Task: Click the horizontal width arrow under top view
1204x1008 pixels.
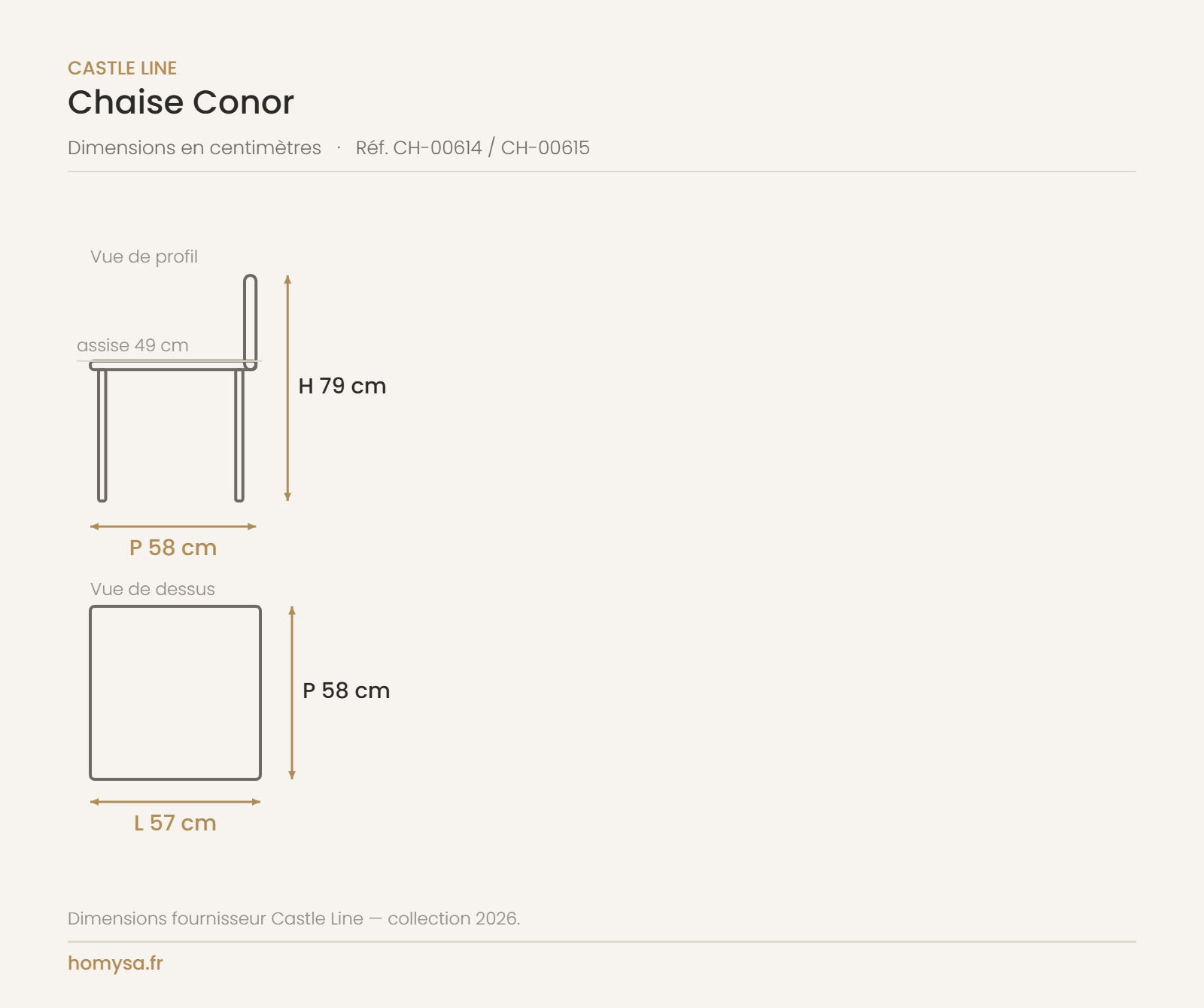Action: tap(175, 802)
